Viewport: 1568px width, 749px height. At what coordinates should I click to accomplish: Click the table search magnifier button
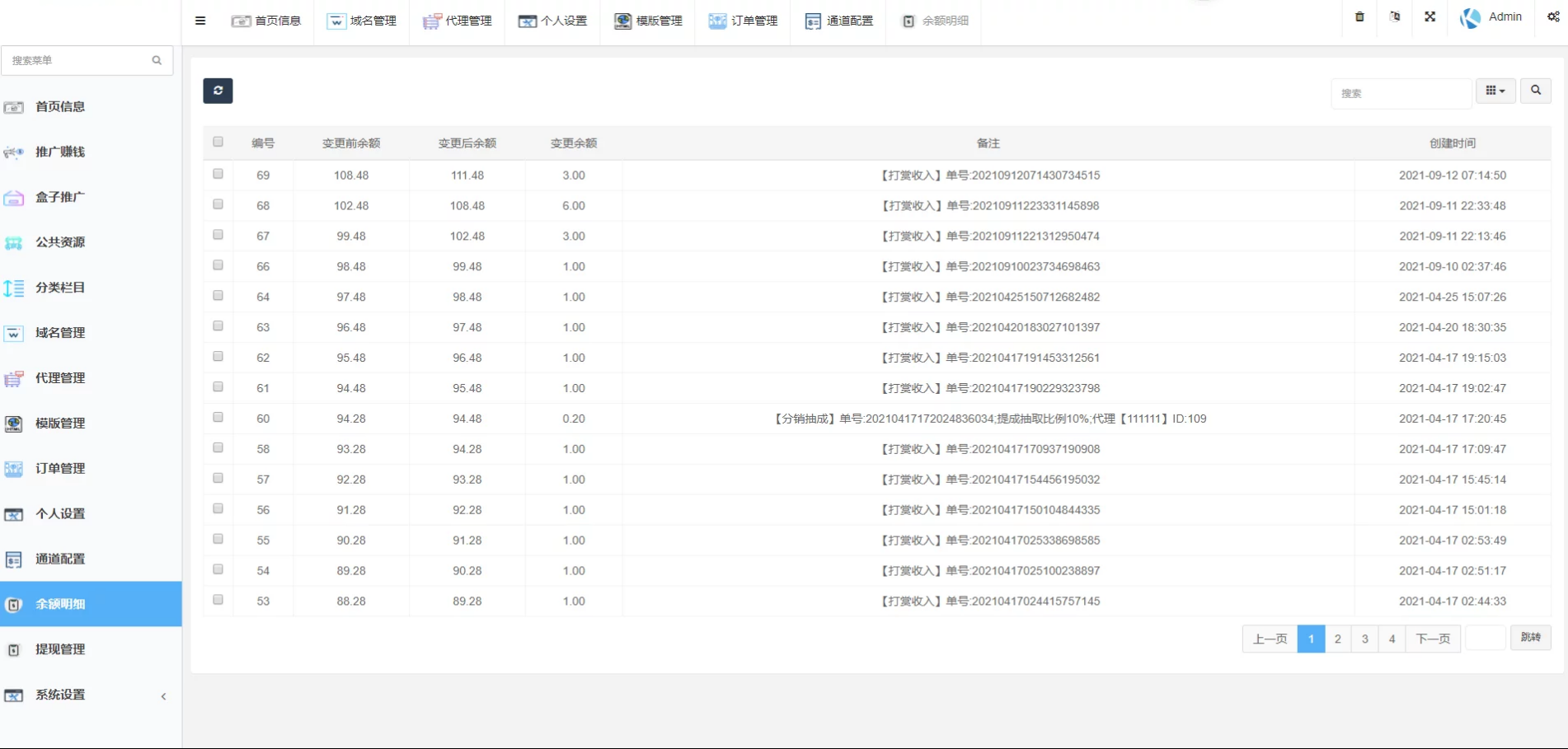1535,91
